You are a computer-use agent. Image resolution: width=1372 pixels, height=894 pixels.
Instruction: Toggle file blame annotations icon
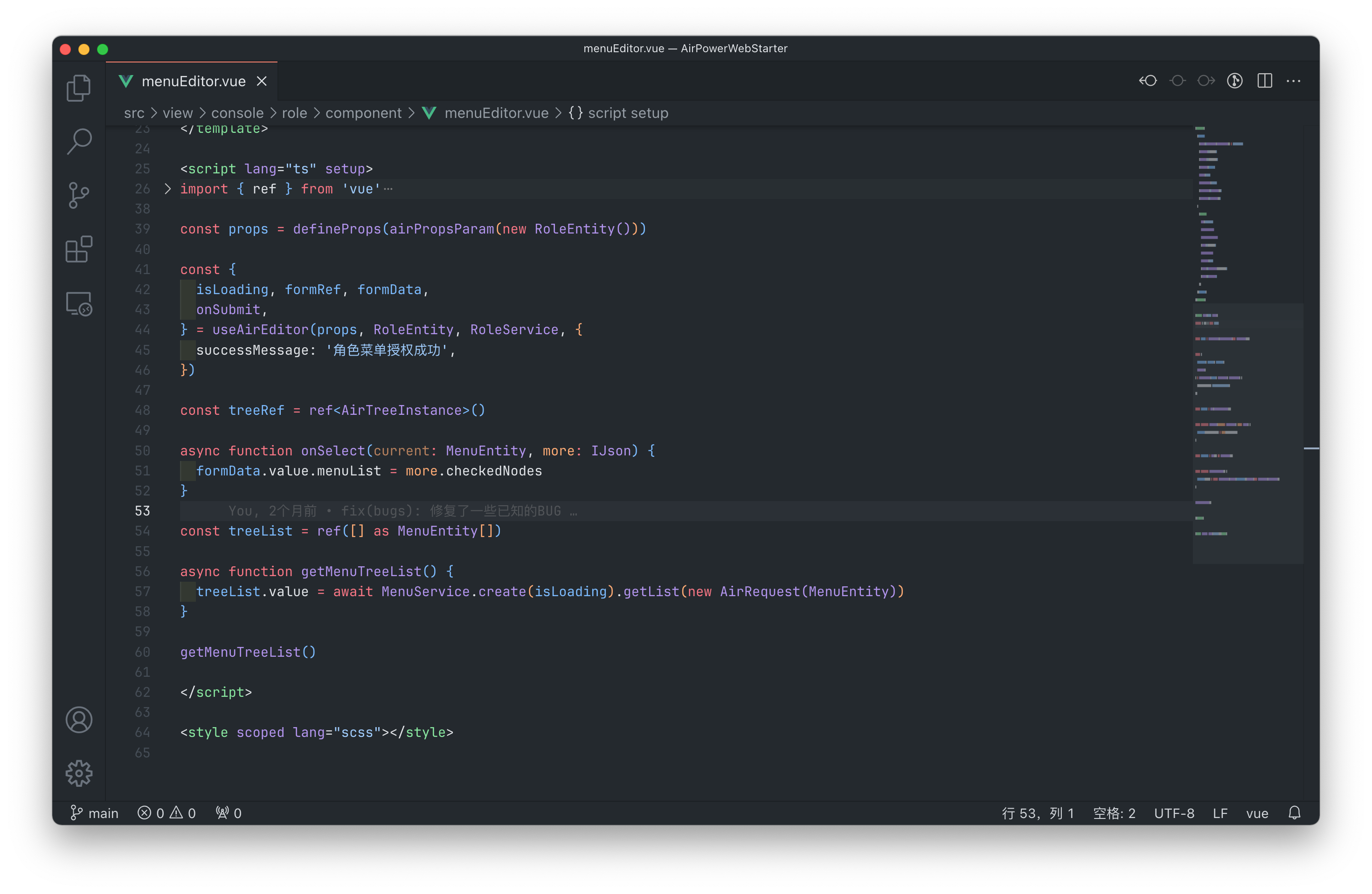tap(1234, 81)
